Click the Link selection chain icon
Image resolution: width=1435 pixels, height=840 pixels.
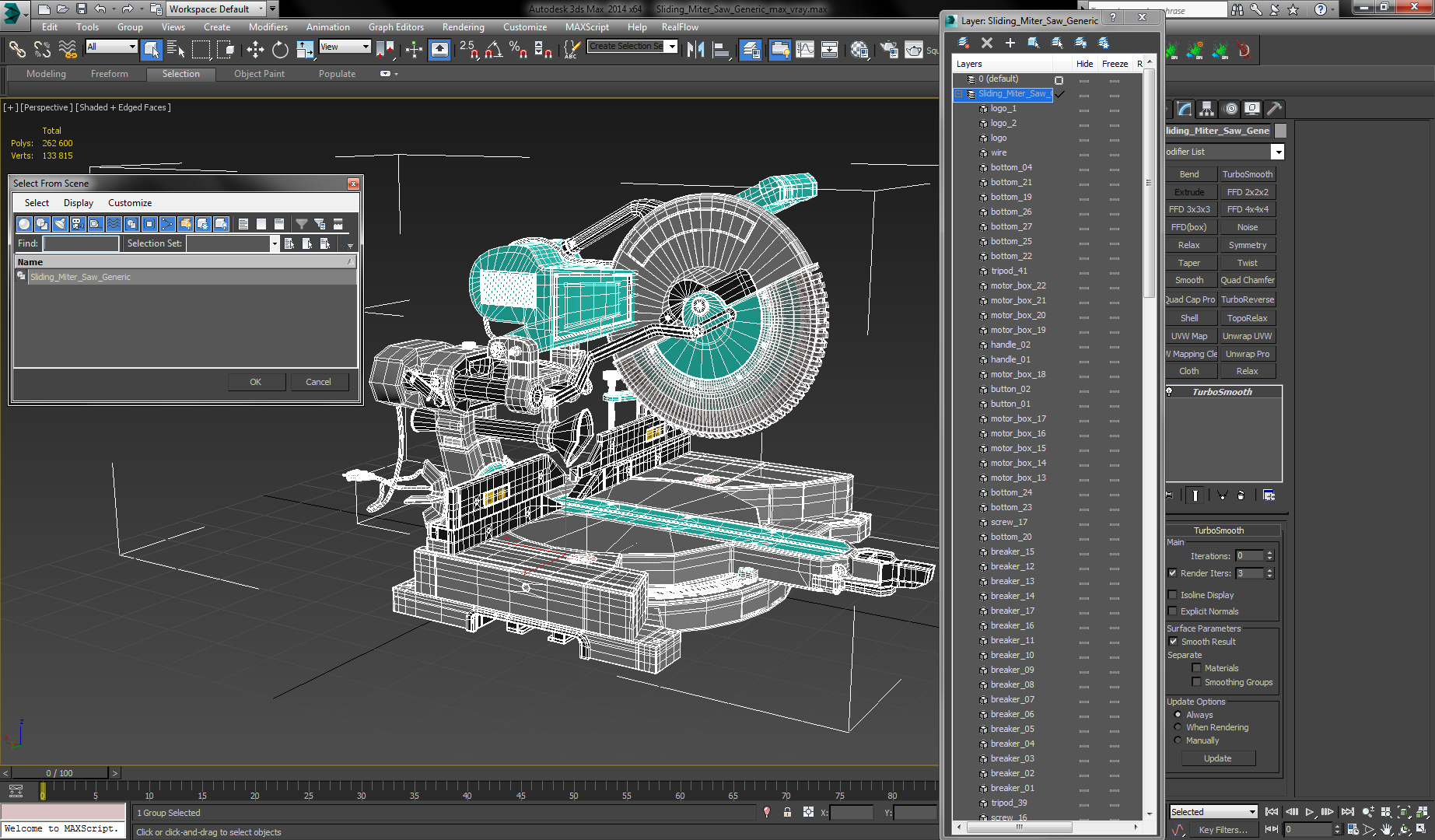point(17,51)
